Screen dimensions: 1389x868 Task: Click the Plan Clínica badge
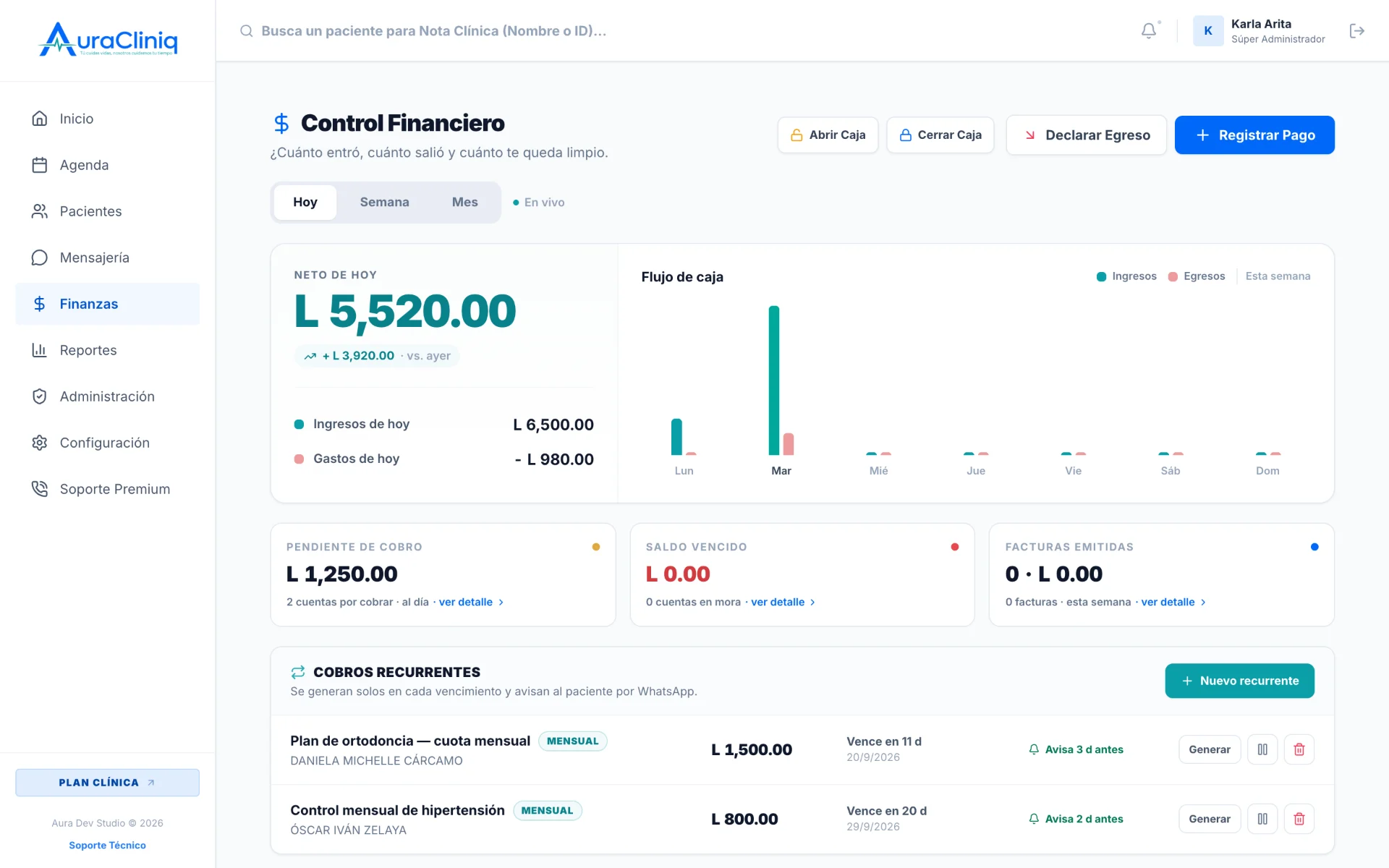(107, 783)
